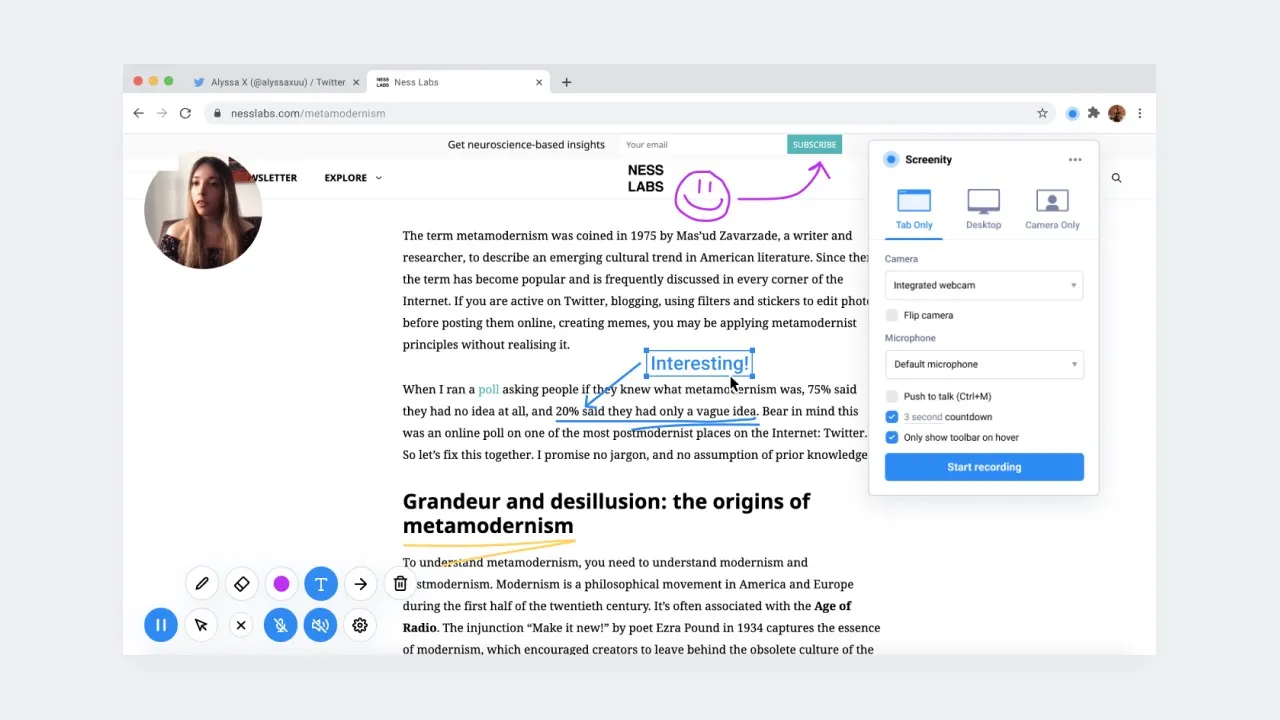Viewport: 1280px width, 720px height.
Task: Click the trash icon to clear drawings
Action: pos(400,584)
